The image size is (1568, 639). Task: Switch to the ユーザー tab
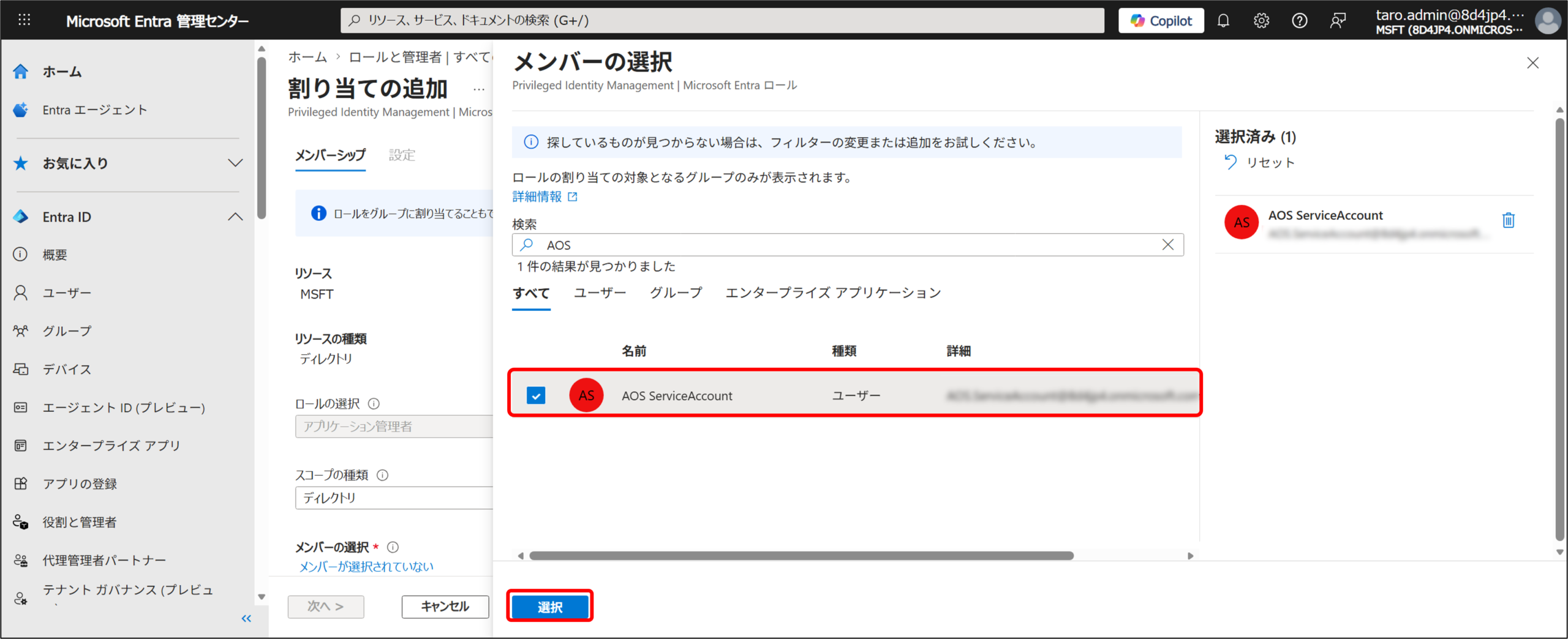tap(600, 293)
